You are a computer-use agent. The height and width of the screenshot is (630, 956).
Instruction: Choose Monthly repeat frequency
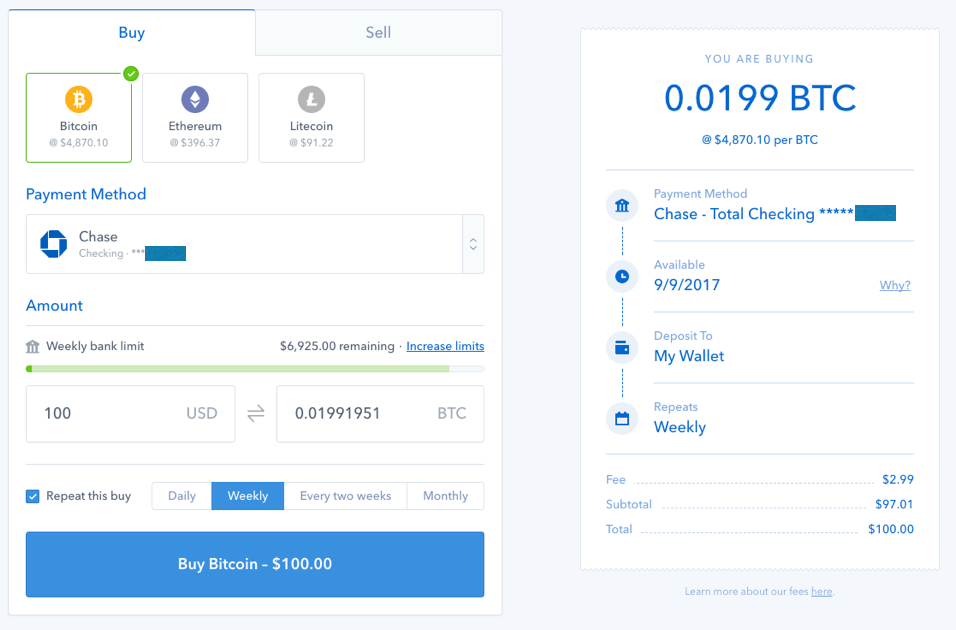[446, 496]
